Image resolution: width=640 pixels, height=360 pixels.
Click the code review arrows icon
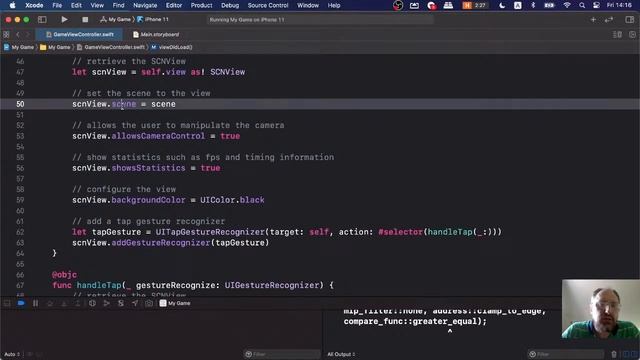click(x=609, y=19)
